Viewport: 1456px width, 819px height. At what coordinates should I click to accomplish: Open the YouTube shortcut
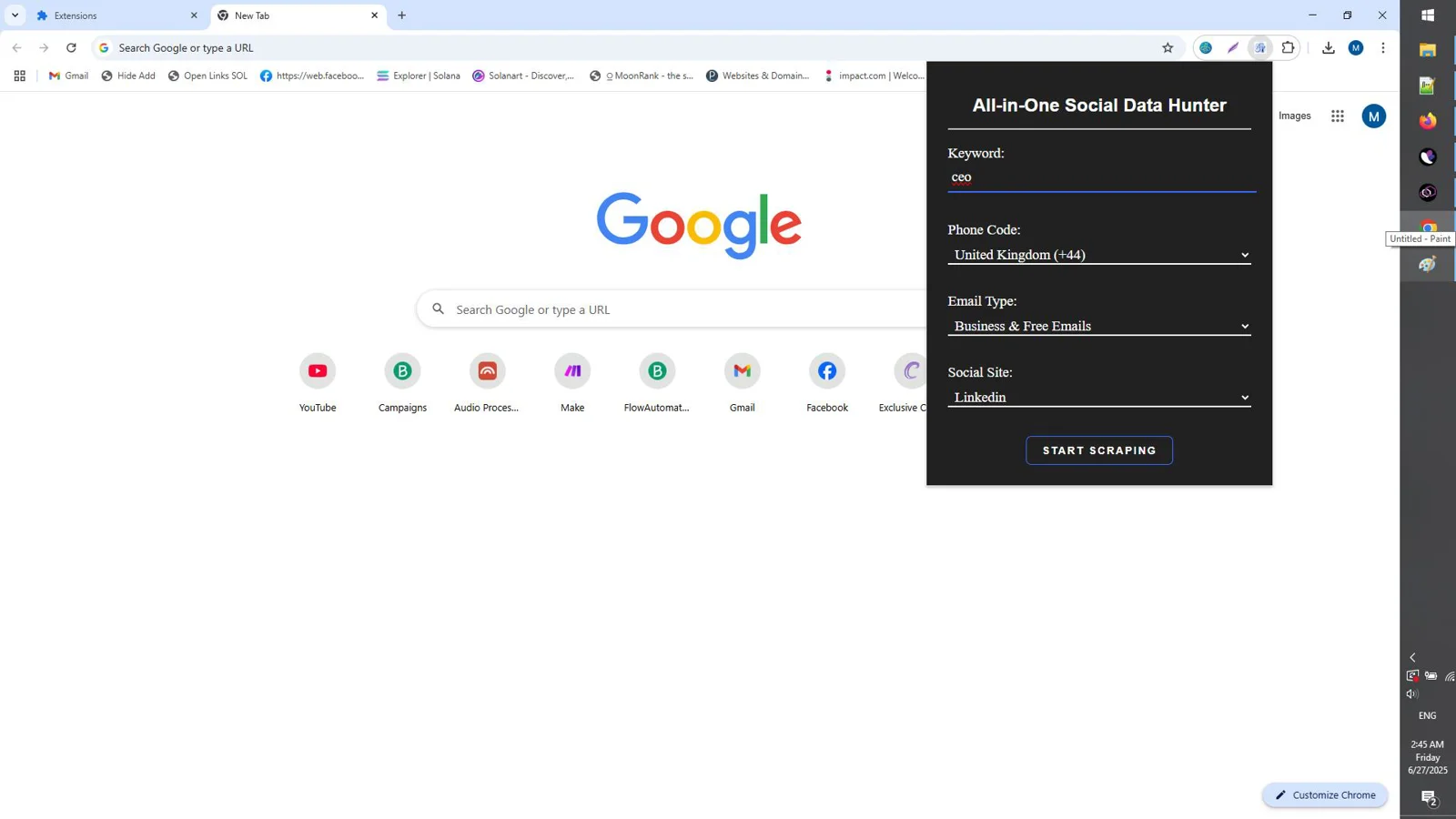[318, 382]
